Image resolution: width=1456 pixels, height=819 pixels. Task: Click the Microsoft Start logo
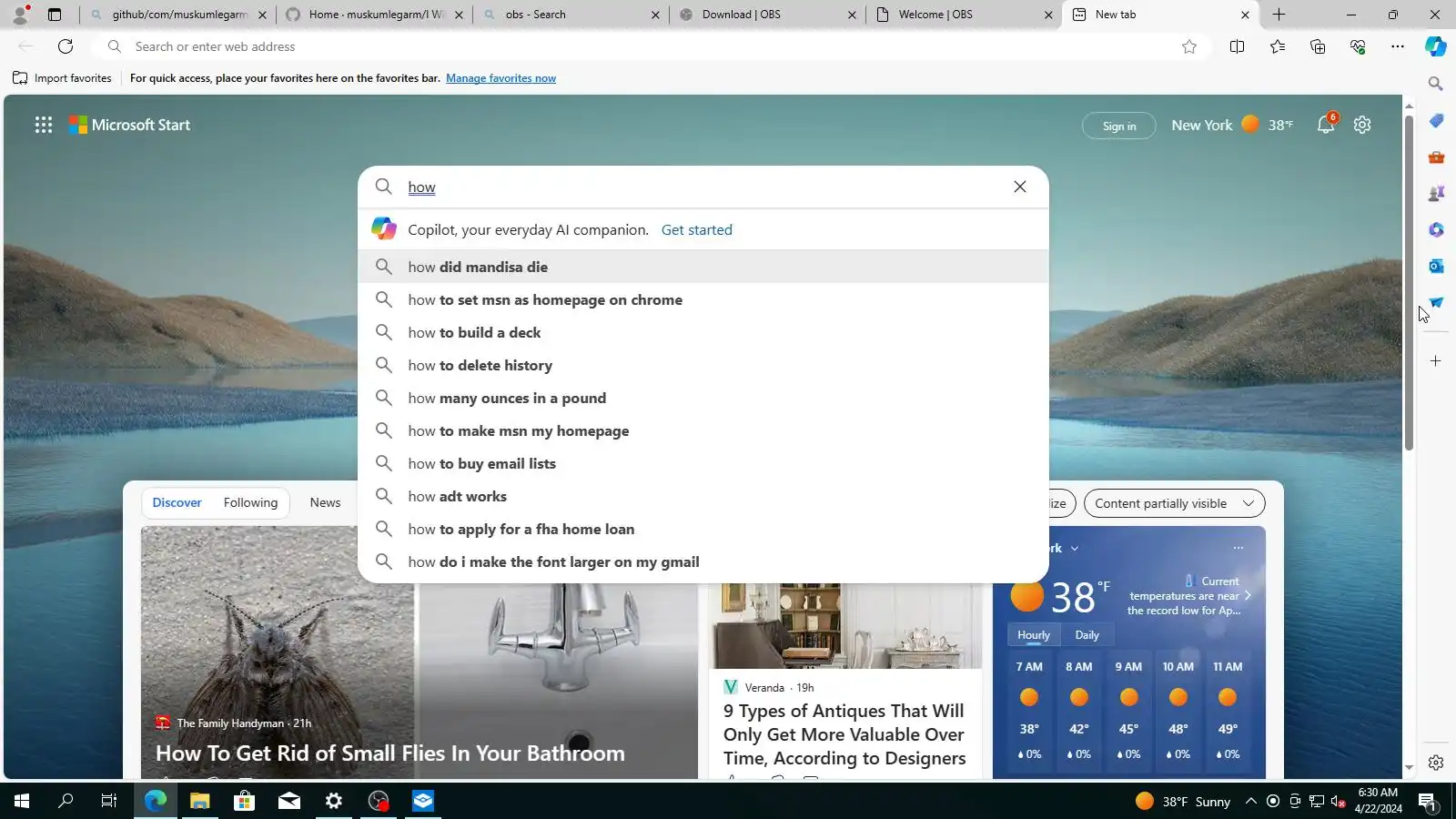130,125
